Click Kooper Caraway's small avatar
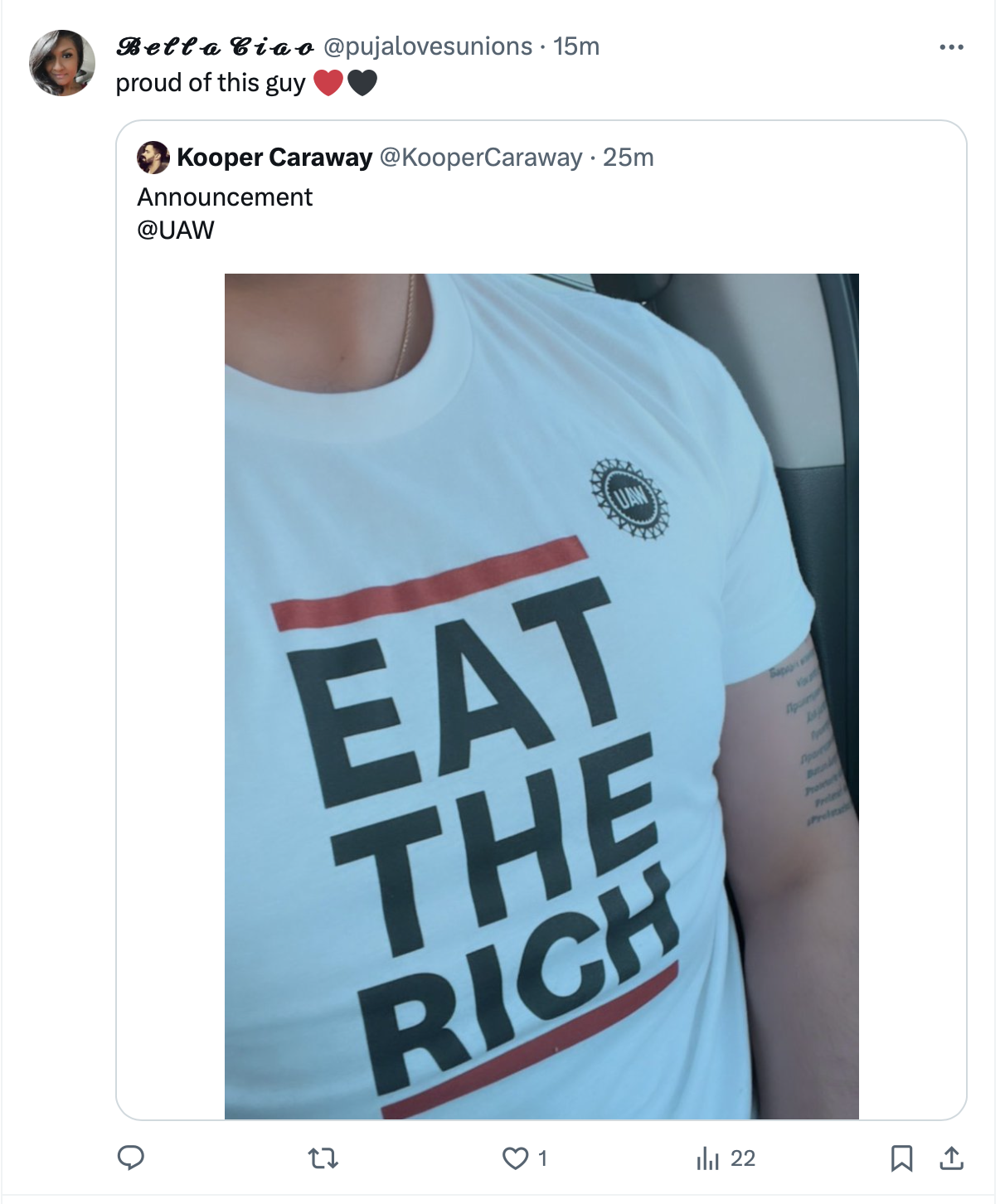 pos(153,158)
